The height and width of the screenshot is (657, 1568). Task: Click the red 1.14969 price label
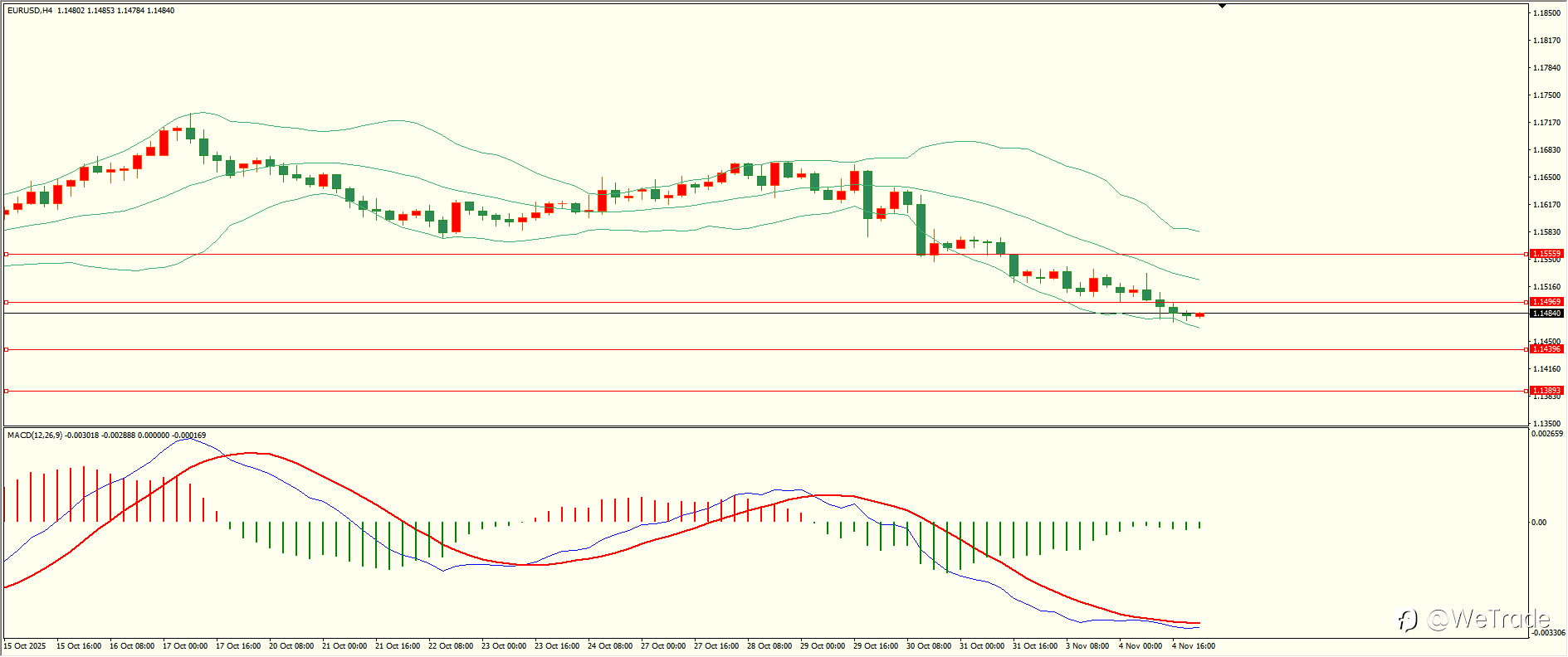click(x=1546, y=302)
